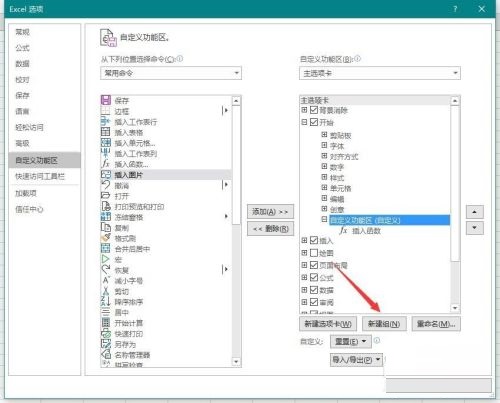The height and width of the screenshot is (403, 500).
Task: Uncheck the 背景消除 tab checkbox
Action: 314,110
